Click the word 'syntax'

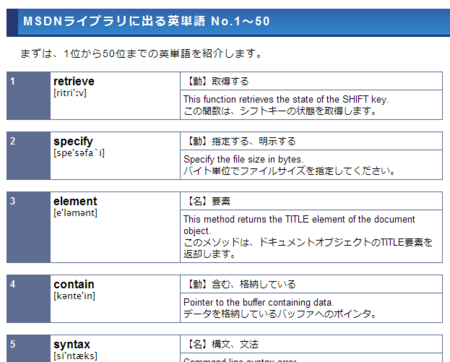tap(72, 344)
